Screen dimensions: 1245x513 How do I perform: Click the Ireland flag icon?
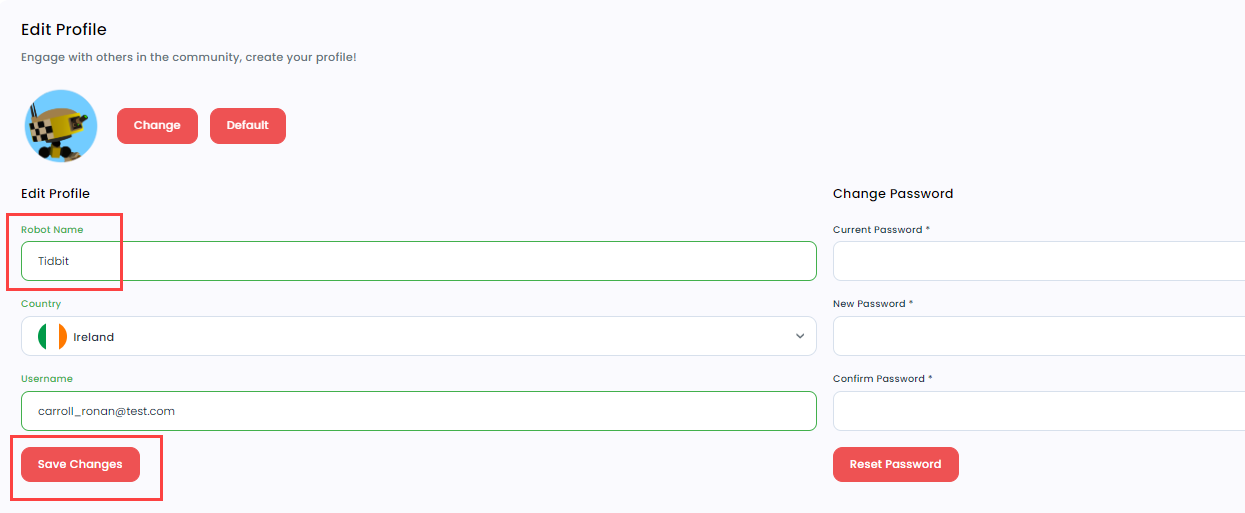click(x=52, y=337)
